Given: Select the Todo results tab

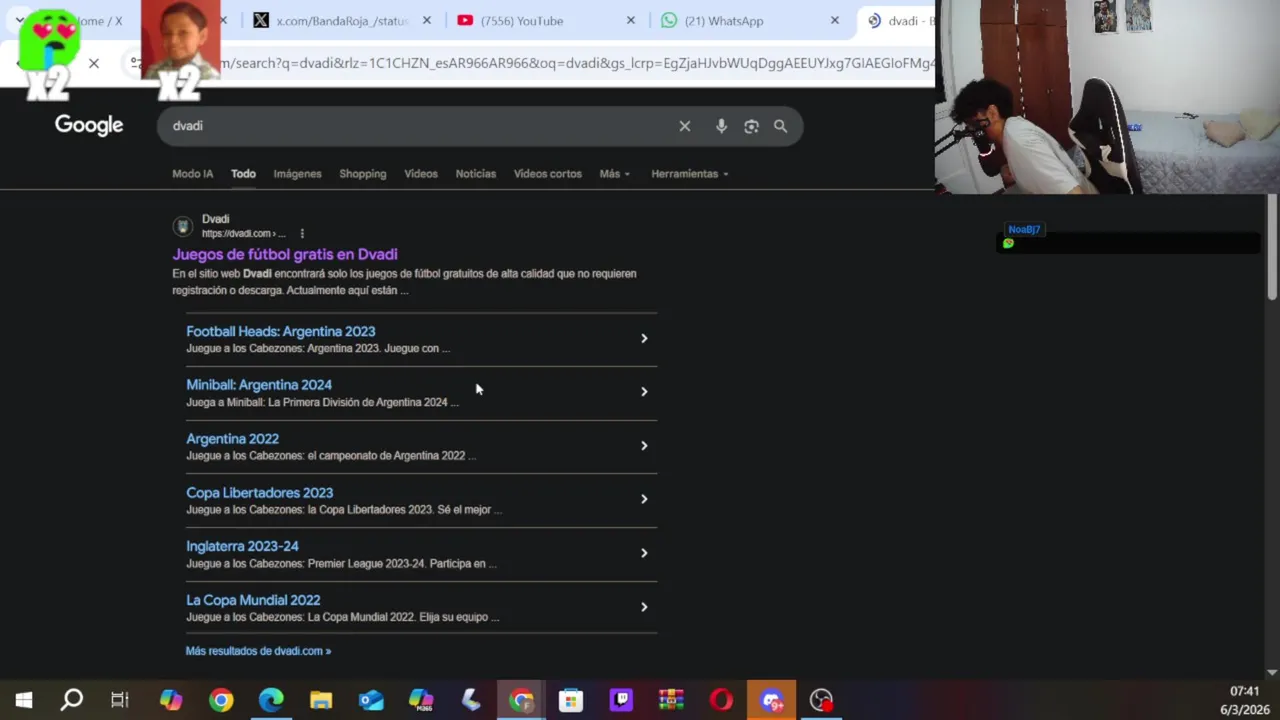Looking at the screenshot, I should [243, 174].
